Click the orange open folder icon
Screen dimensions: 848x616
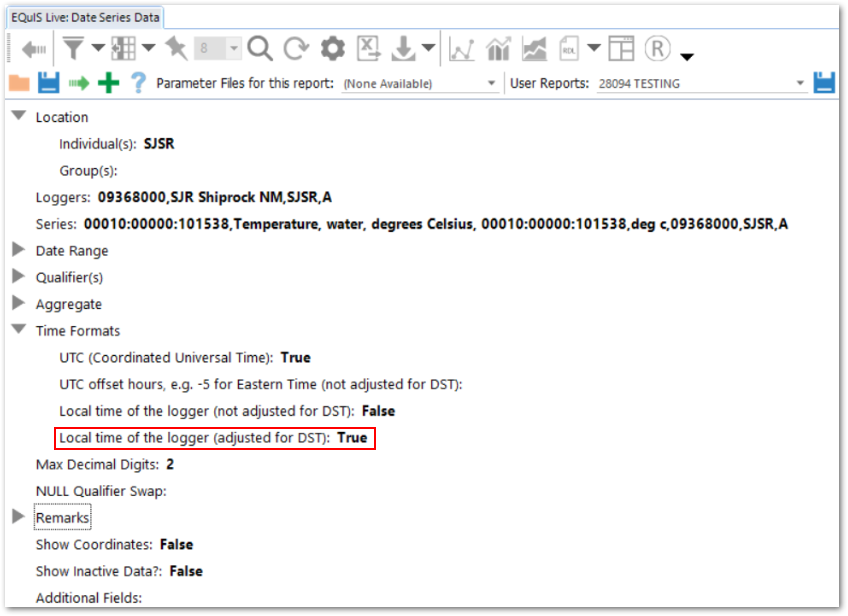[x=18, y=83]
